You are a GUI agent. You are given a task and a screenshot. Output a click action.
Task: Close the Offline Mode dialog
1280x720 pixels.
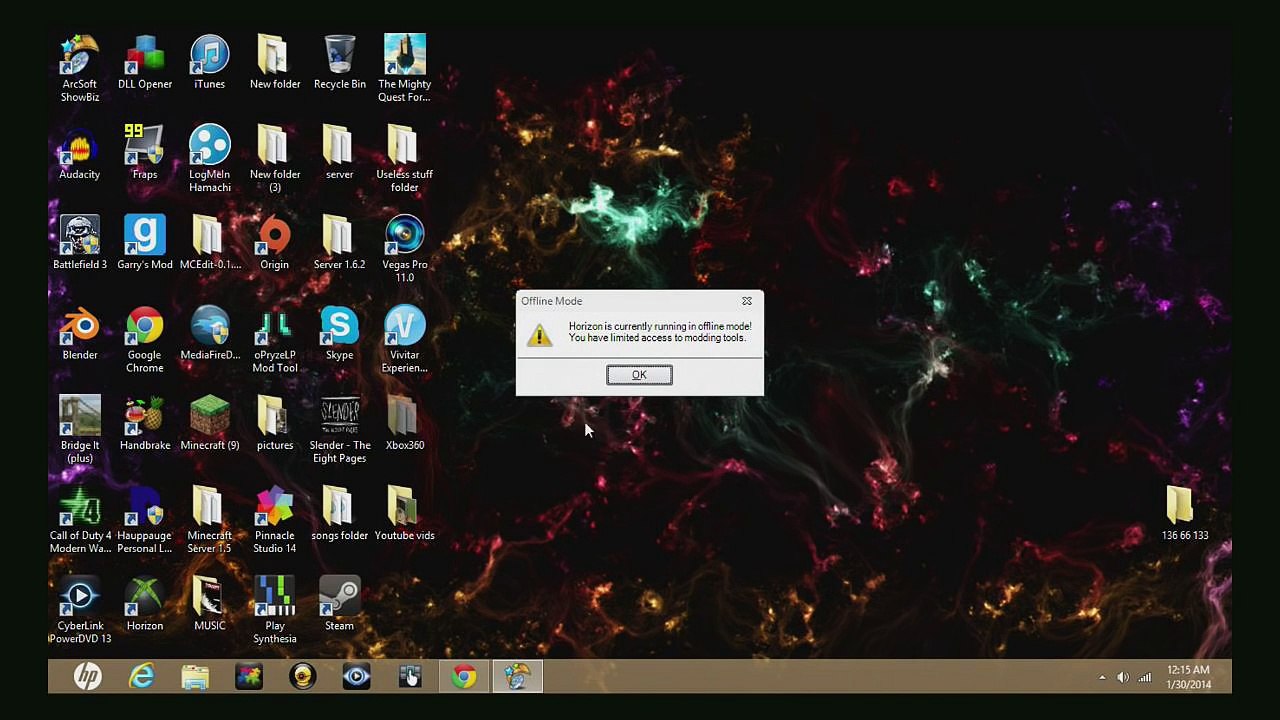(746, 301)
